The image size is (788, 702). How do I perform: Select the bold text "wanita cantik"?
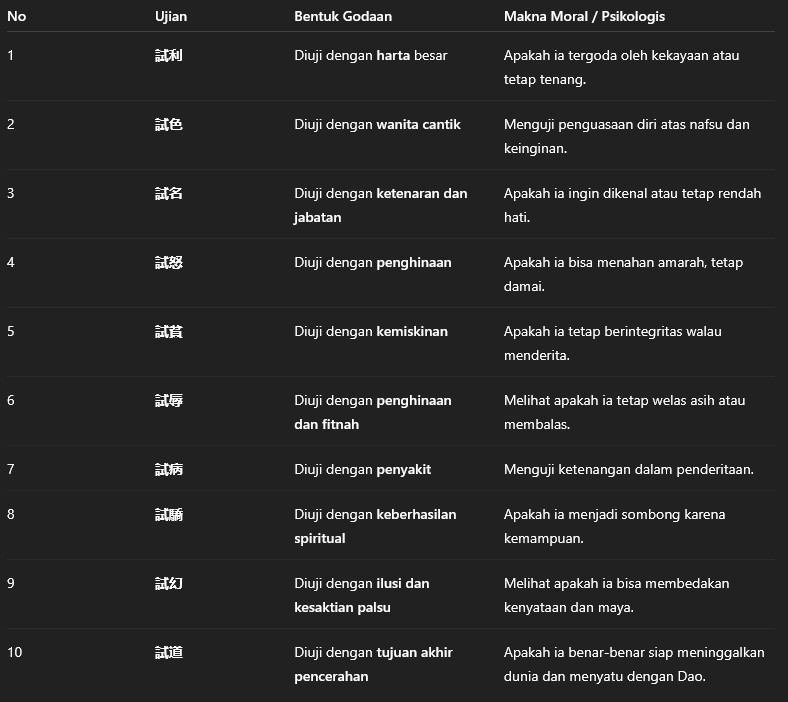coord(418,125)
